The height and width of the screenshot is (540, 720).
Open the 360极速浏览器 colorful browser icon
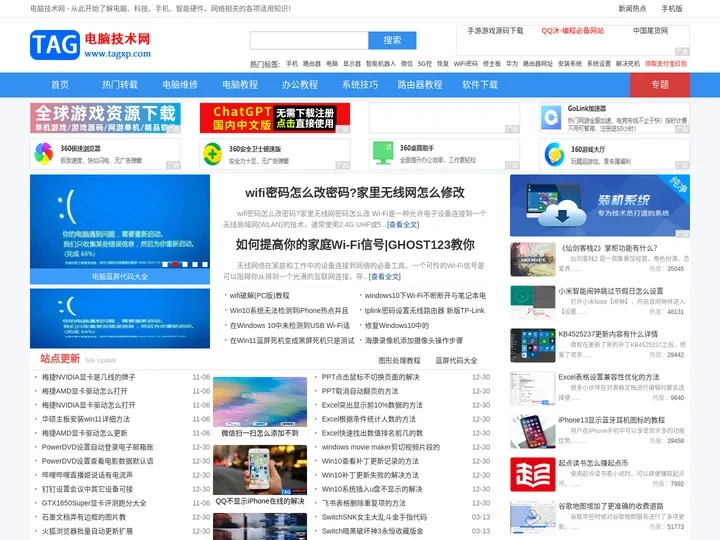tap(44, 154)
